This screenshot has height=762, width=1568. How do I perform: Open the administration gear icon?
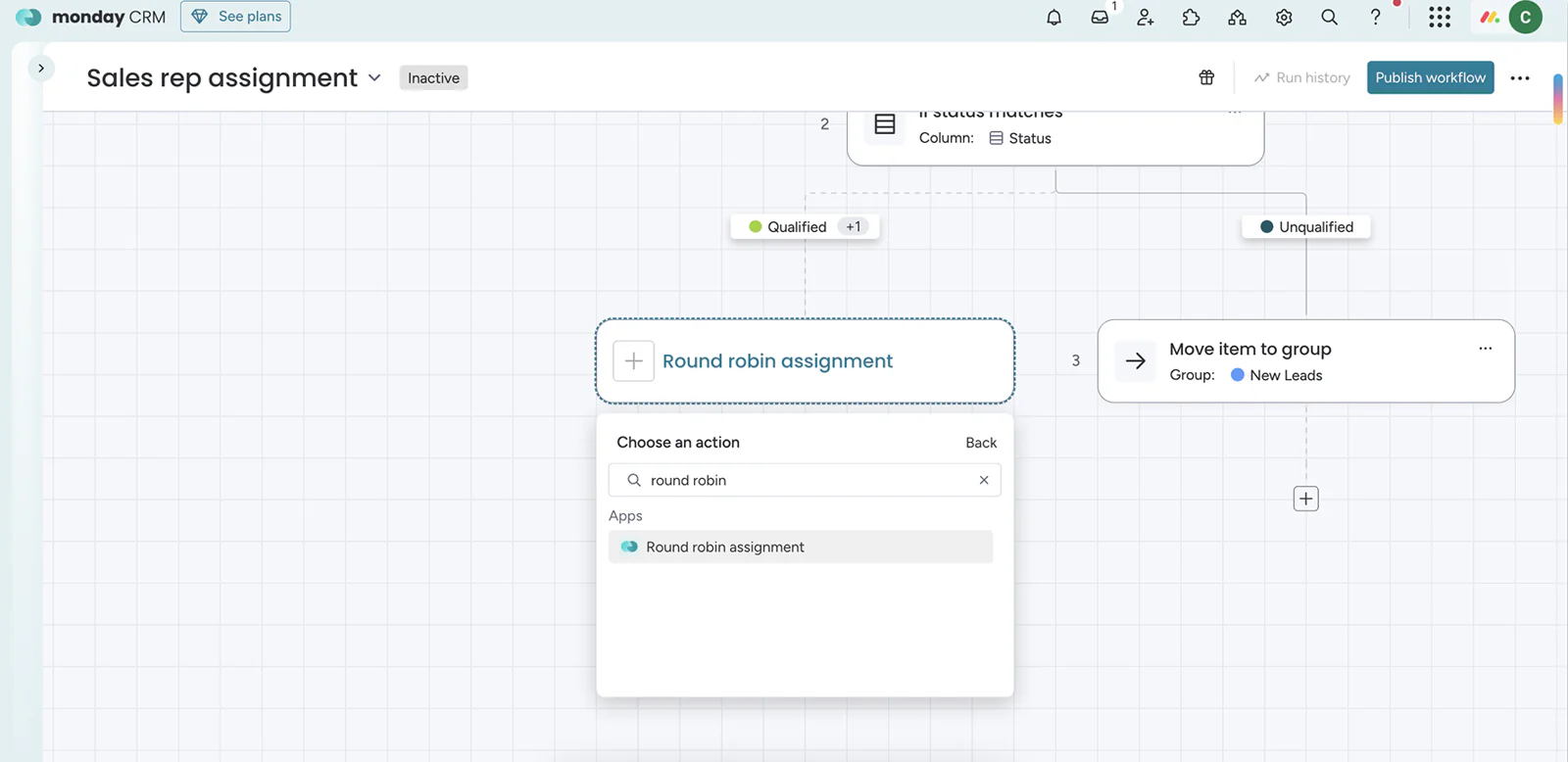[1284, 18]
